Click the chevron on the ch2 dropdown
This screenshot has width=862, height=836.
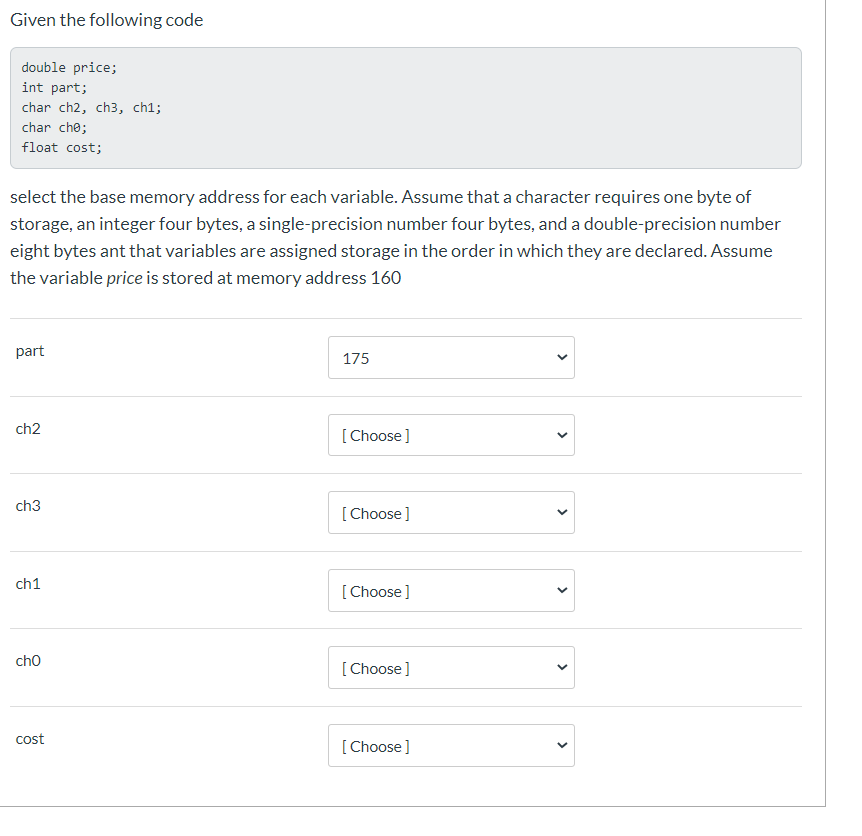tap(562, 435)
